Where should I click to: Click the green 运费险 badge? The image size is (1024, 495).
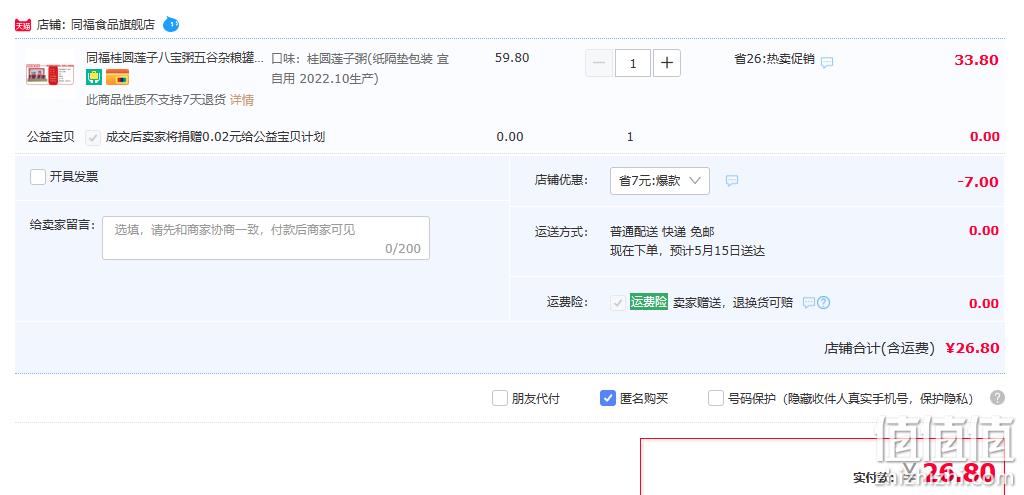pyautogui.click(x=648, y=302)
